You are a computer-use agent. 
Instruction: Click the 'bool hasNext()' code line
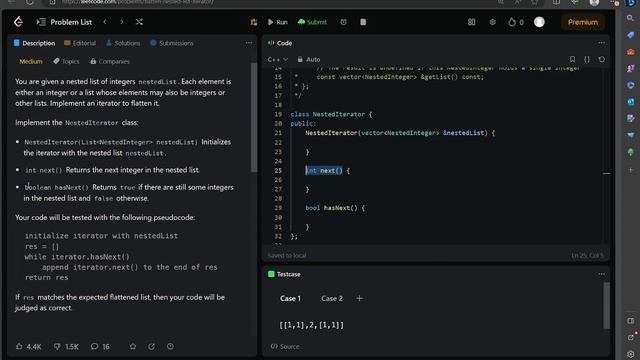[x=335, y=208]
